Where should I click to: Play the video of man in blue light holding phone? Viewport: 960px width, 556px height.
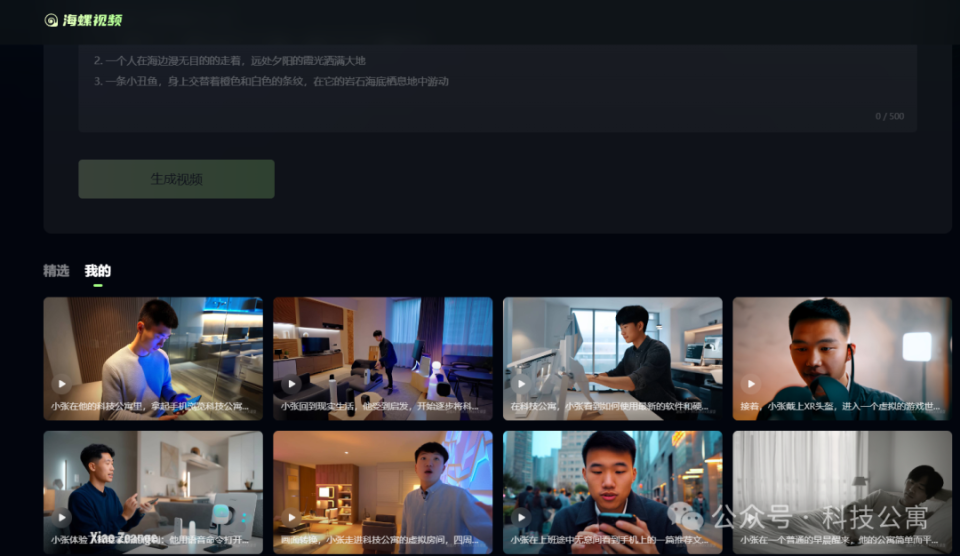pos(61,383)
